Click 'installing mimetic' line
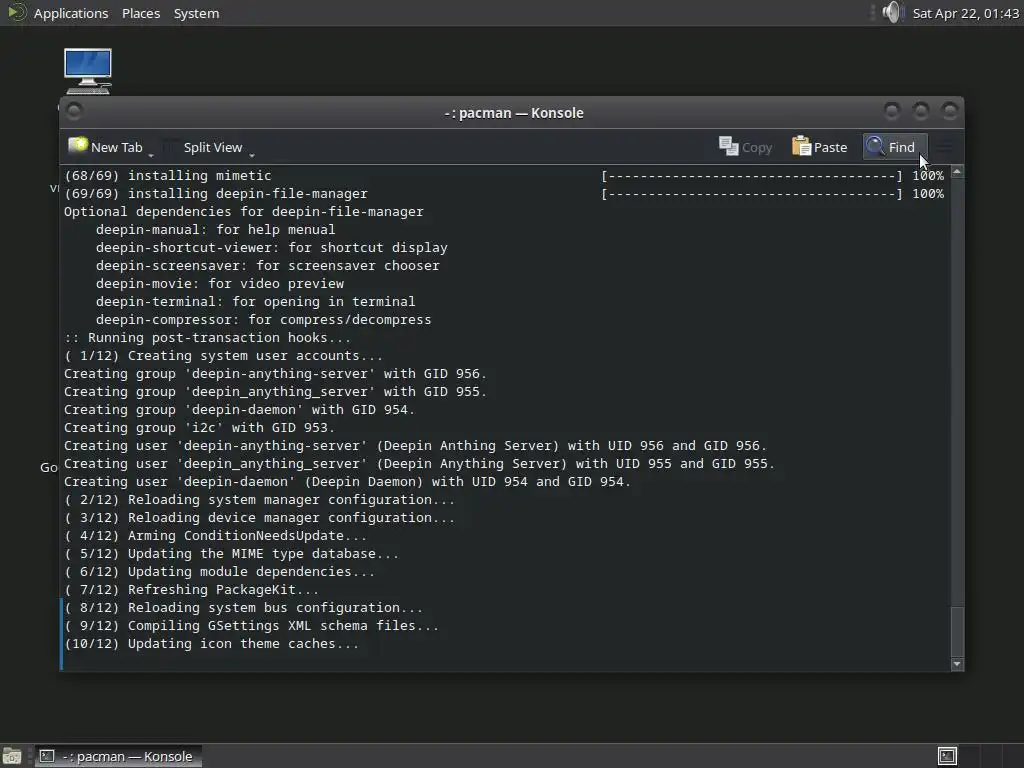 168,175
